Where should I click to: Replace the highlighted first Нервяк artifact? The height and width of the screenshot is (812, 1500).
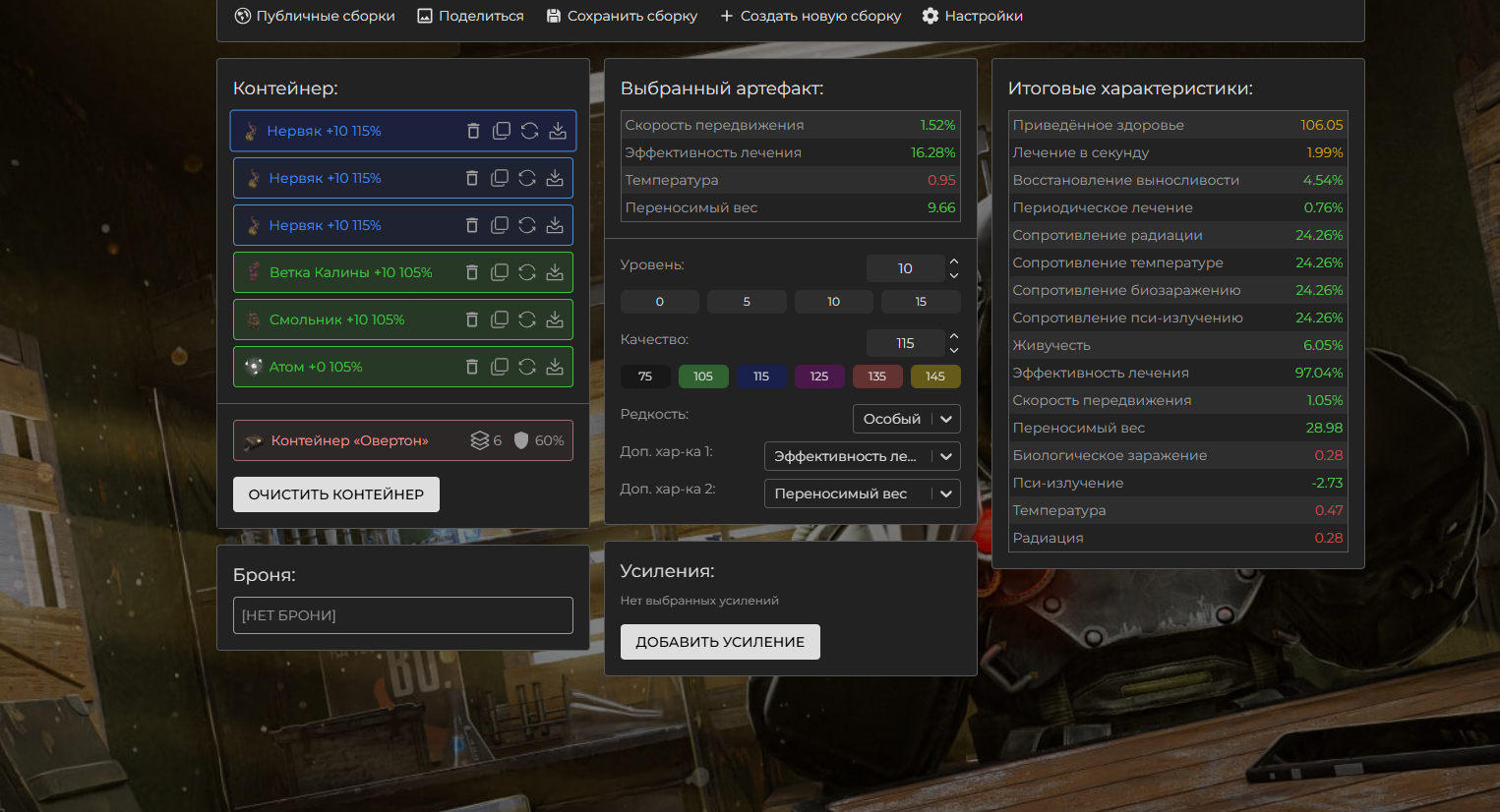[529, 131]
